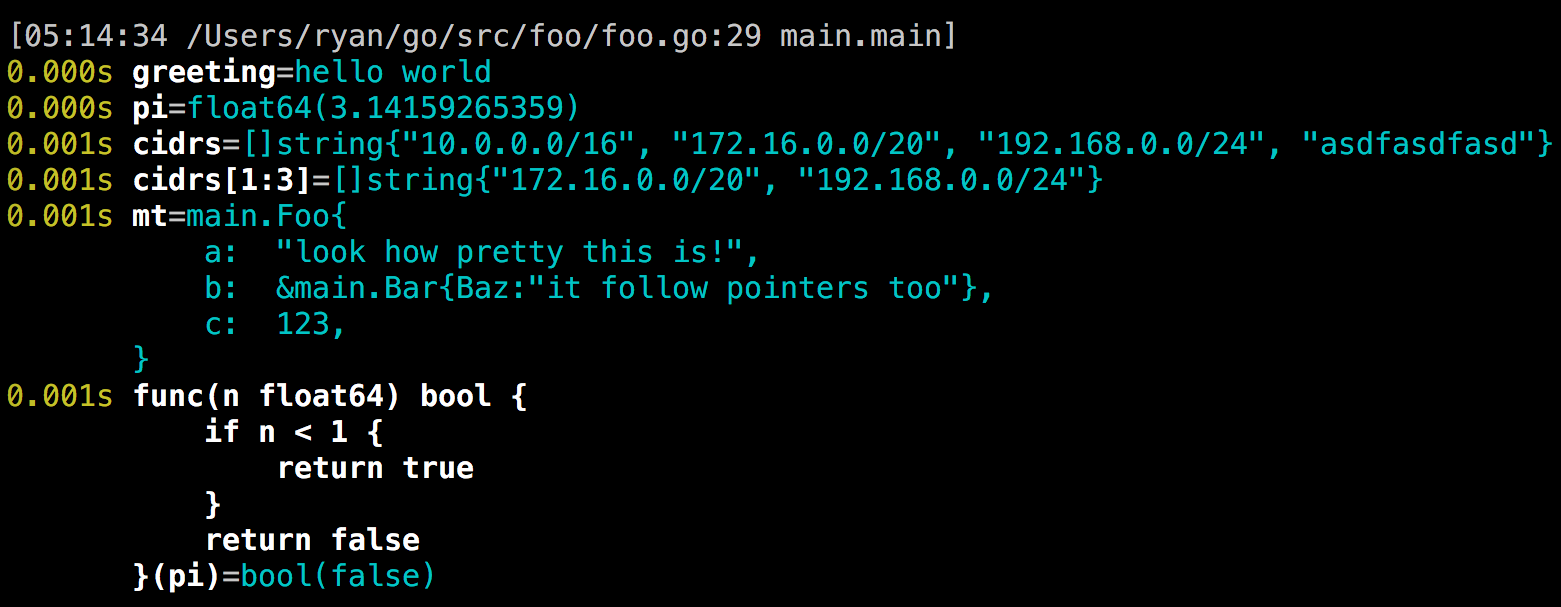The image size is (1561, 607).
Task: Click the cidrs variable name
Action: (177, 144)
